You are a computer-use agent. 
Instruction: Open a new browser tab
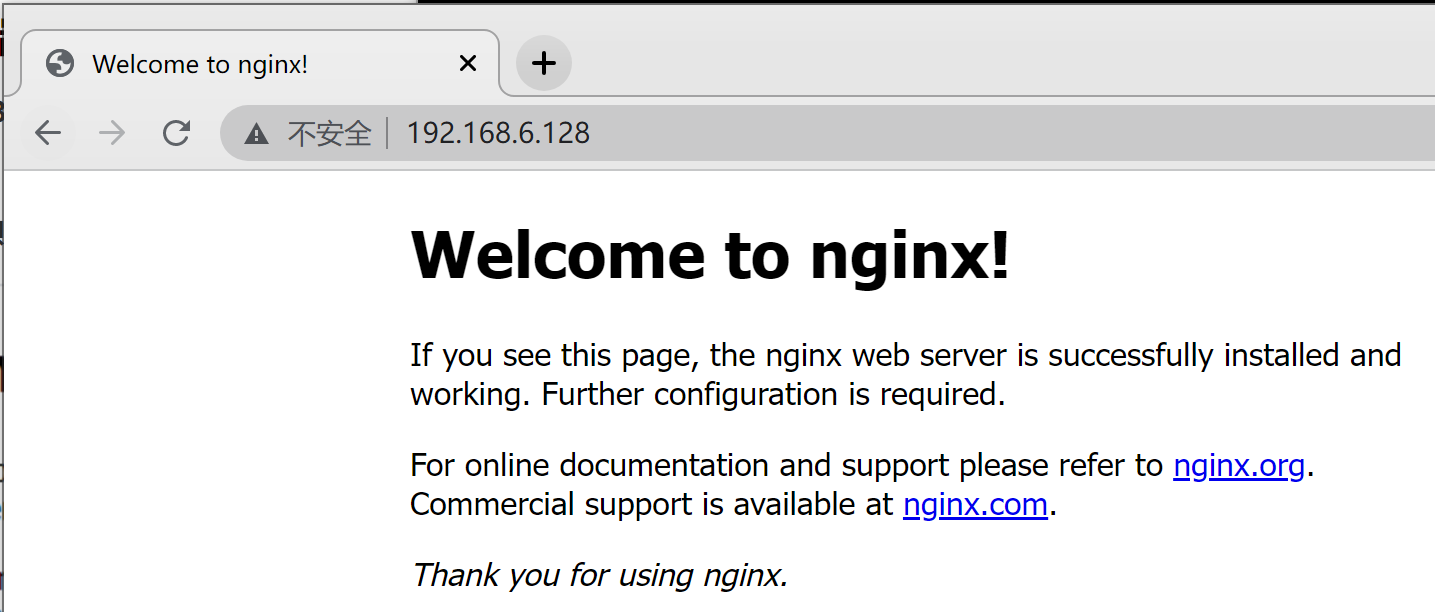[x=543, y=64]
